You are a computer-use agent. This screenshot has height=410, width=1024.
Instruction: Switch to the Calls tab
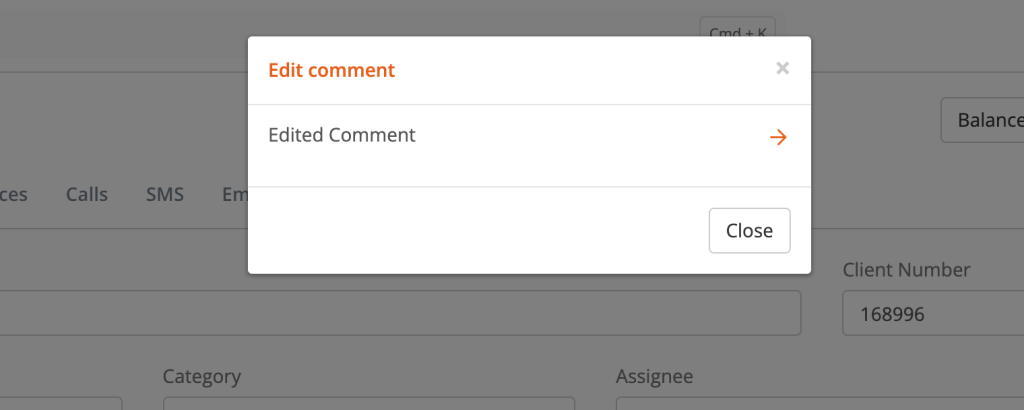tap(87, 194)
